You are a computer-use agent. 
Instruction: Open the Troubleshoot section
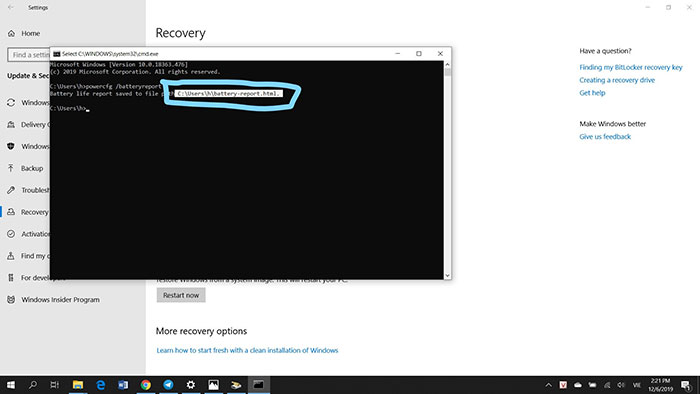tap(28, 190)
